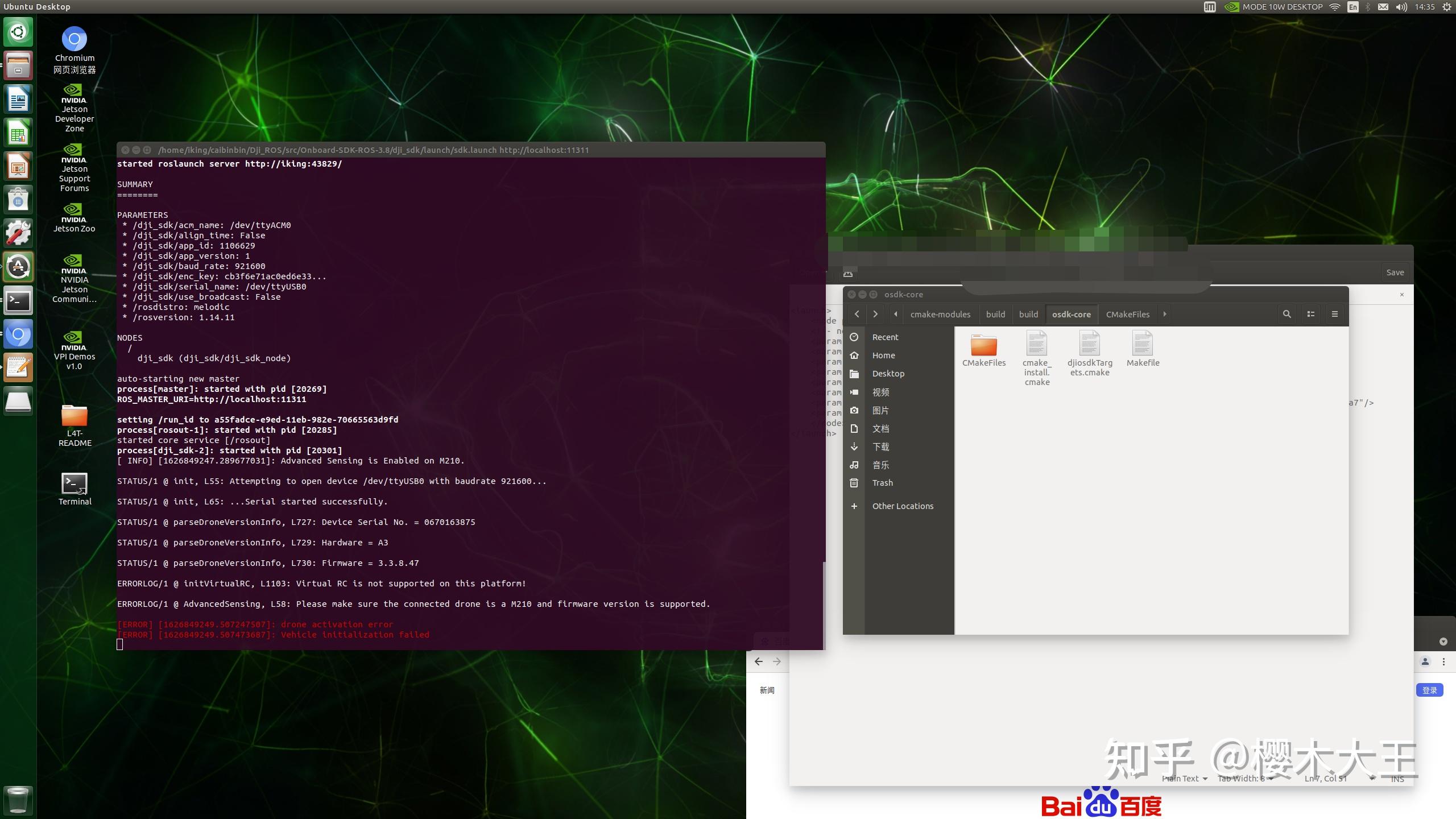Viewport: 1456px width, 819px height.
Task: Open the file manager hamburger menu
Action: click(1334, 314)
